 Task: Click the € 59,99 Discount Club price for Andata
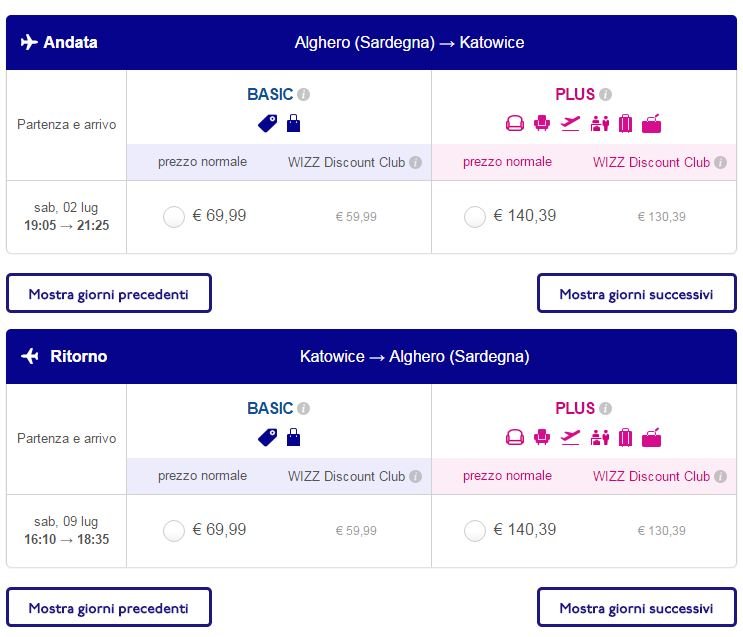356,217
